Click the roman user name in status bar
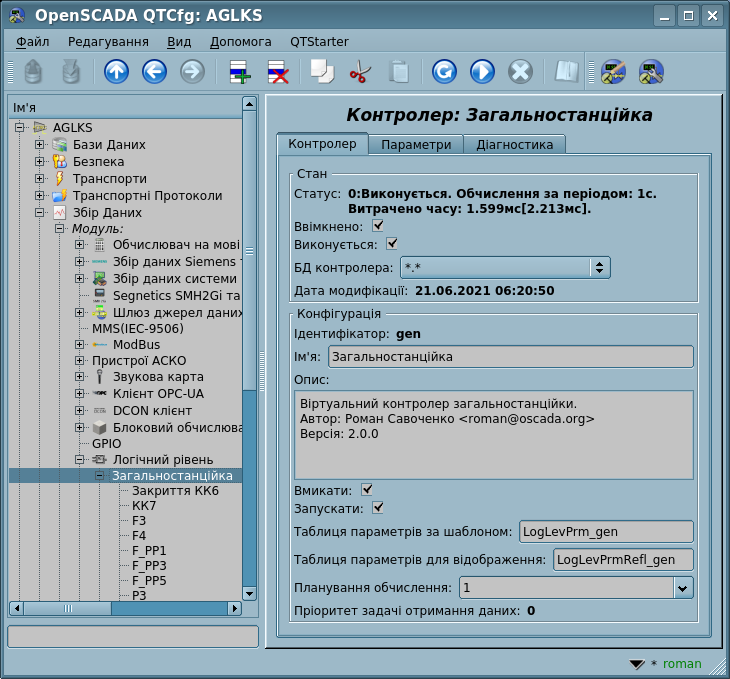 [682, 664]
